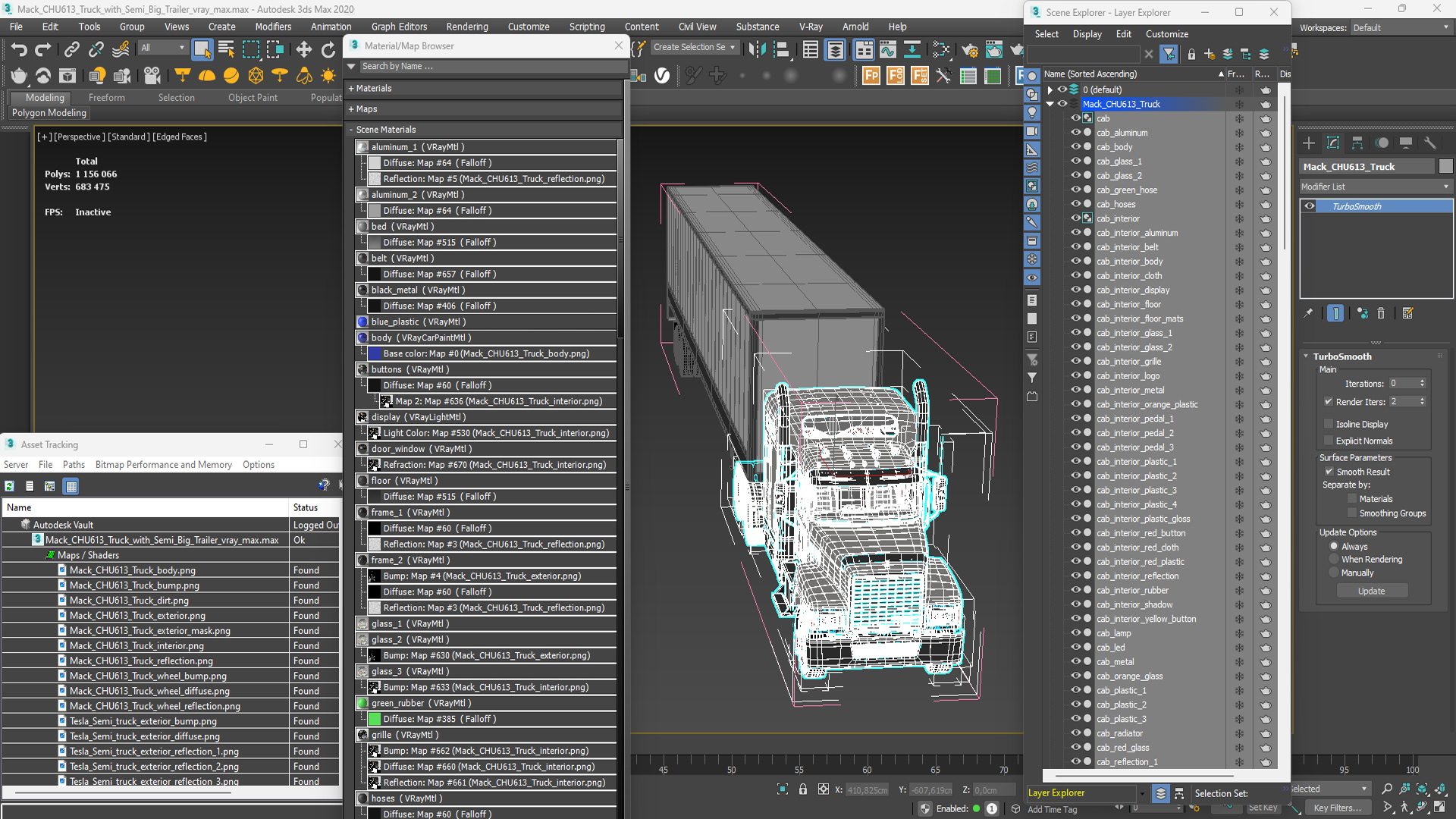Screen dimensions: 1456x819
Task: Click the Forest Pack FP icon
Action: tap(871, 76)
